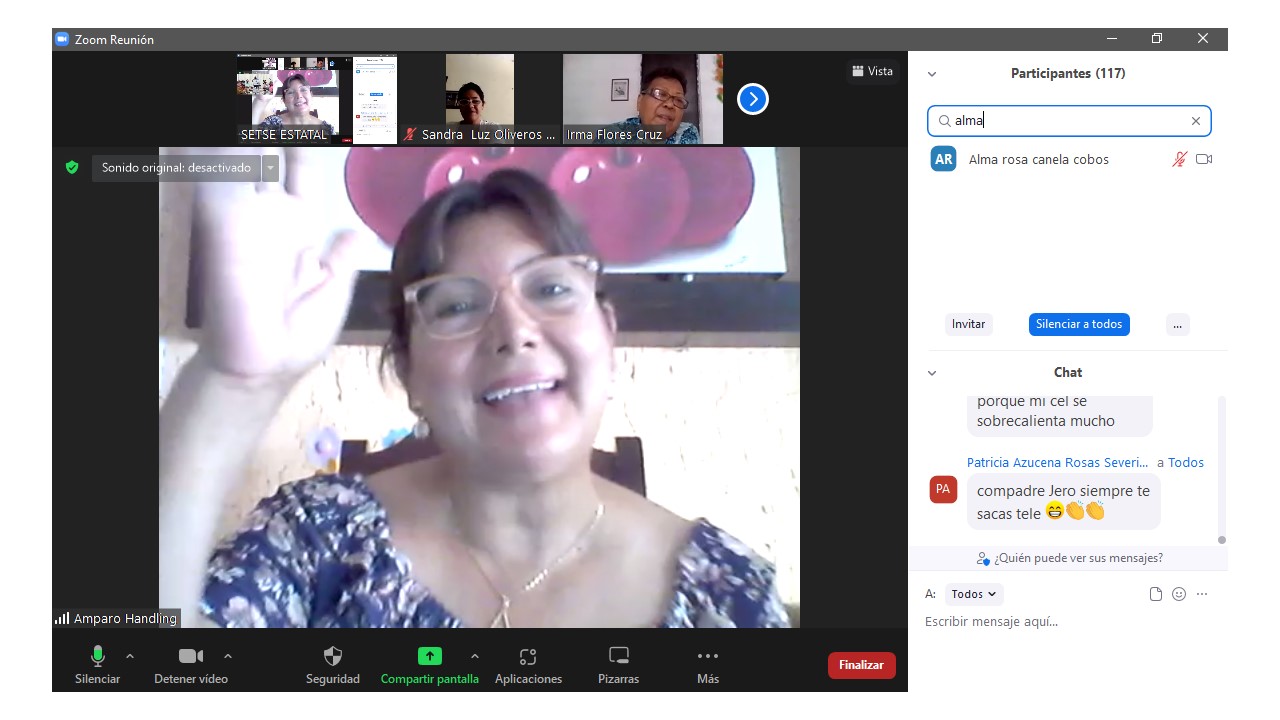Open the Todos chat recipient dropdown
The height and width of the screenshot is (720, 1280).
(973, 594)
